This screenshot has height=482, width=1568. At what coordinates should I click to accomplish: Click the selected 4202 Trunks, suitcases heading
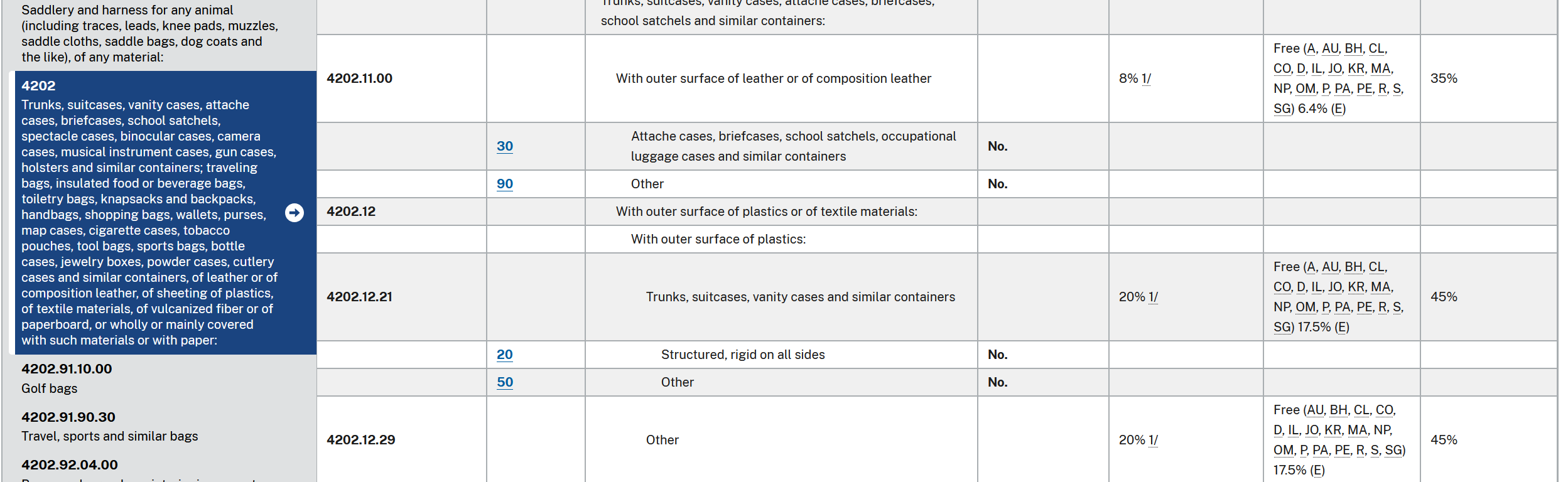(149, 213)
